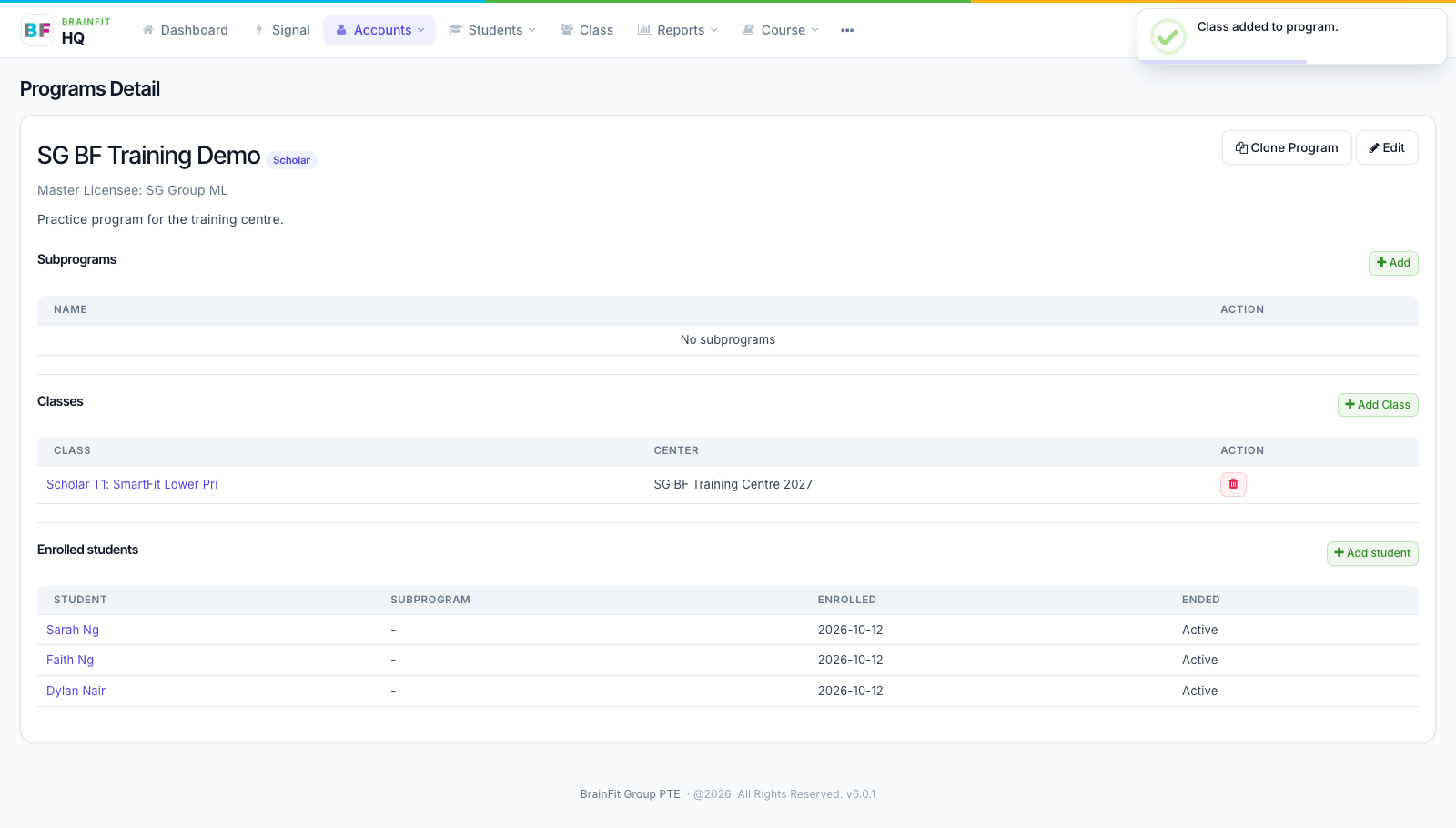Click the BrainFit BF logo icon

37,30
